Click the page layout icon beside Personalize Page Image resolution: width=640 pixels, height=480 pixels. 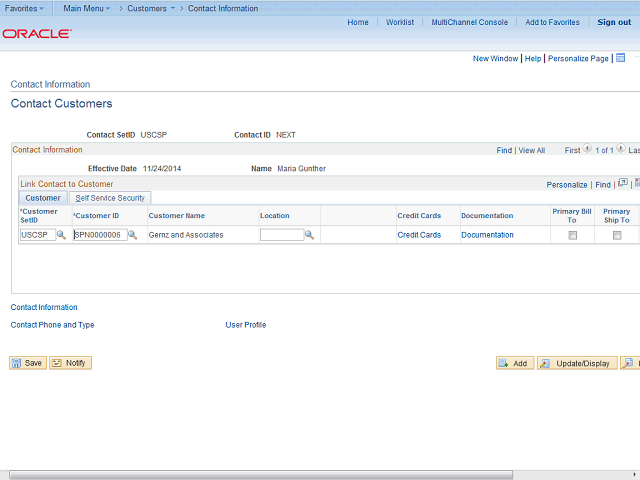620,58
